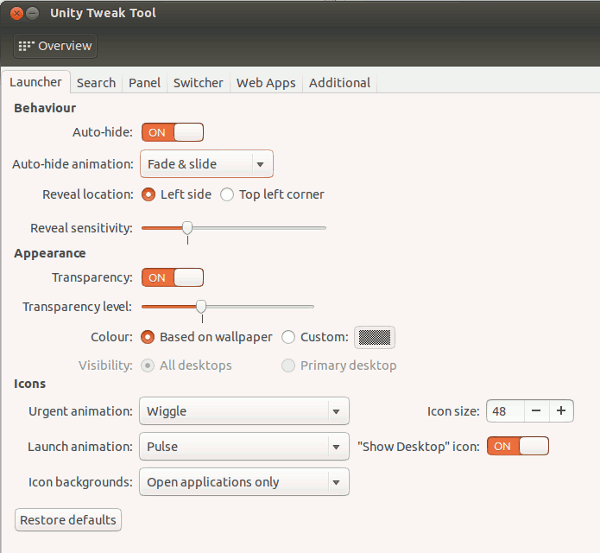
Task: Open the custom colour swatch picker
Action: click(375, 338)
